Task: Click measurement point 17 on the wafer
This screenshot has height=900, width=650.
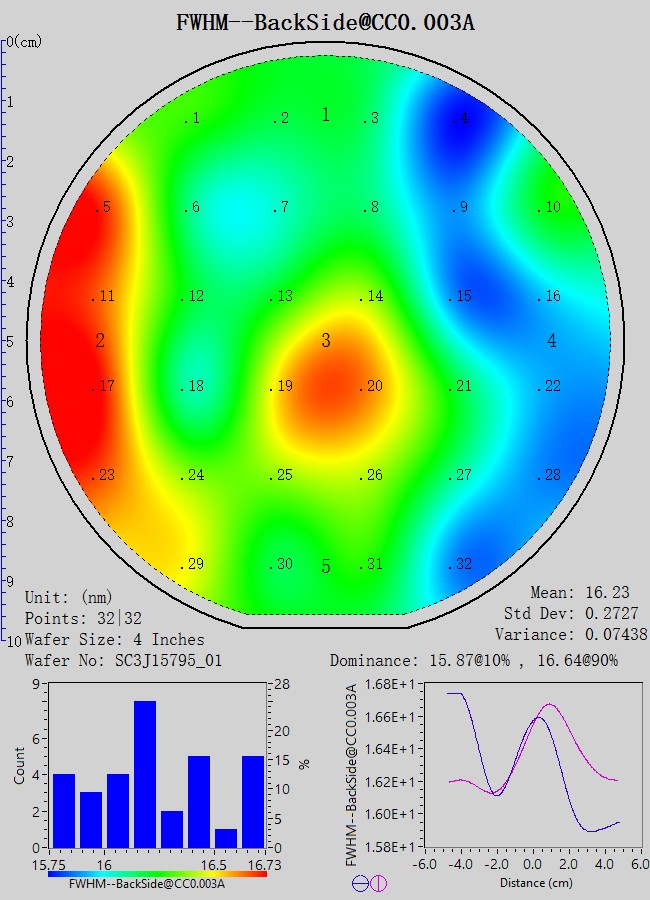Action: 103,387
